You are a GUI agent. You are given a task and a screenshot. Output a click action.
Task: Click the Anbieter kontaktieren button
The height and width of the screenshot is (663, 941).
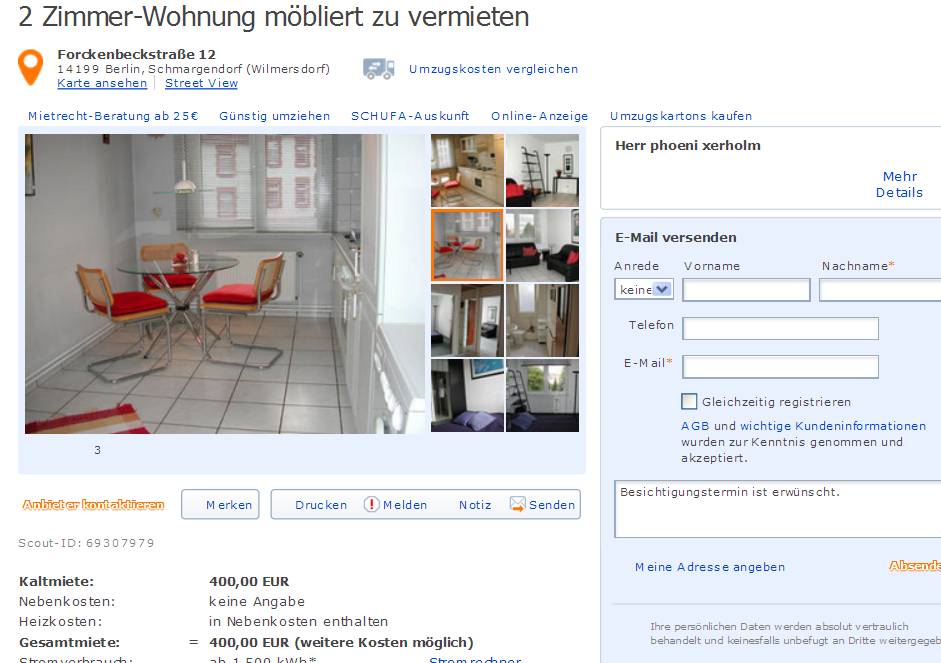pyautogui.click(x=93, y=505)
